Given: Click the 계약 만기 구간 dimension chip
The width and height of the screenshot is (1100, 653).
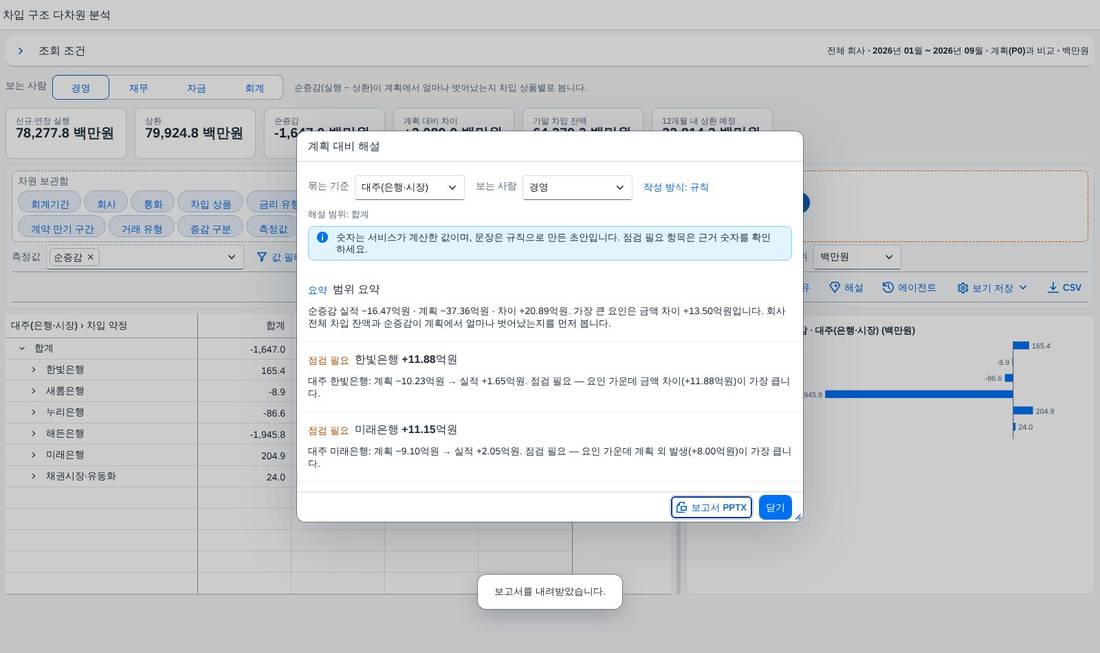Looking at the screenshot, I should tap(62, 229).
